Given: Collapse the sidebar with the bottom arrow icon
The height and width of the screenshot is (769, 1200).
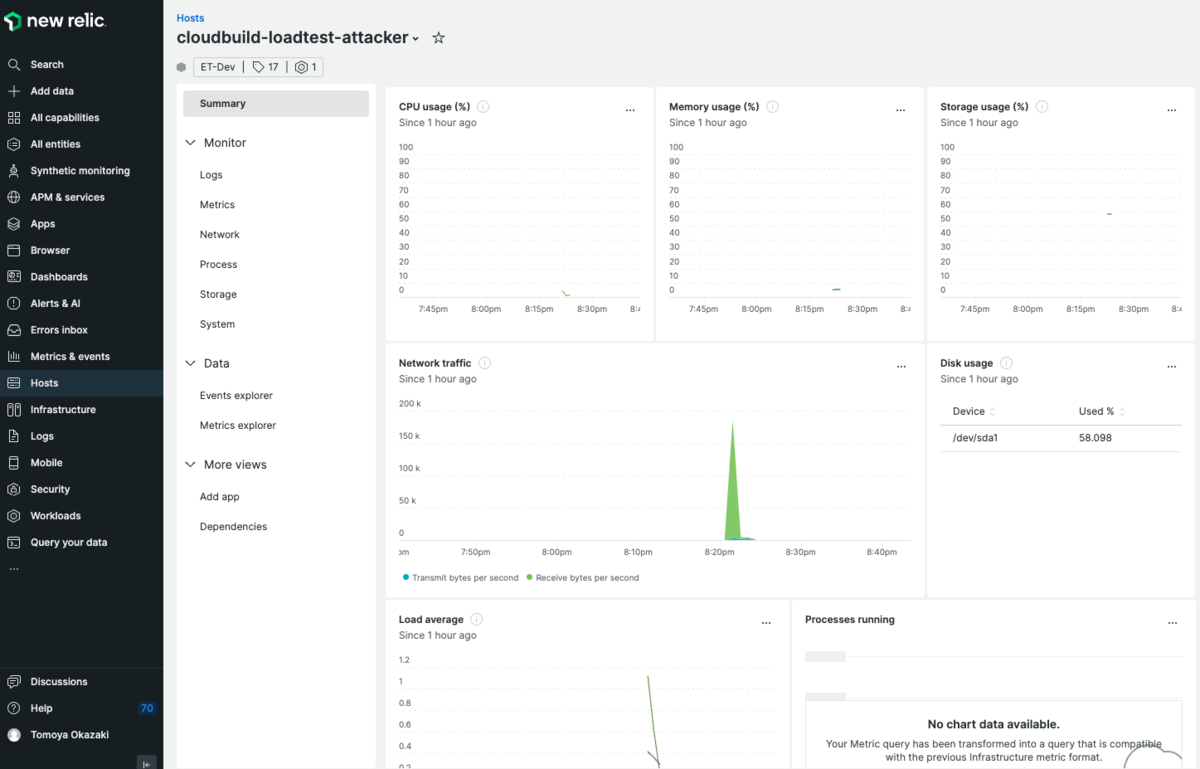Looking at the screenshot, I should point(147,764).
